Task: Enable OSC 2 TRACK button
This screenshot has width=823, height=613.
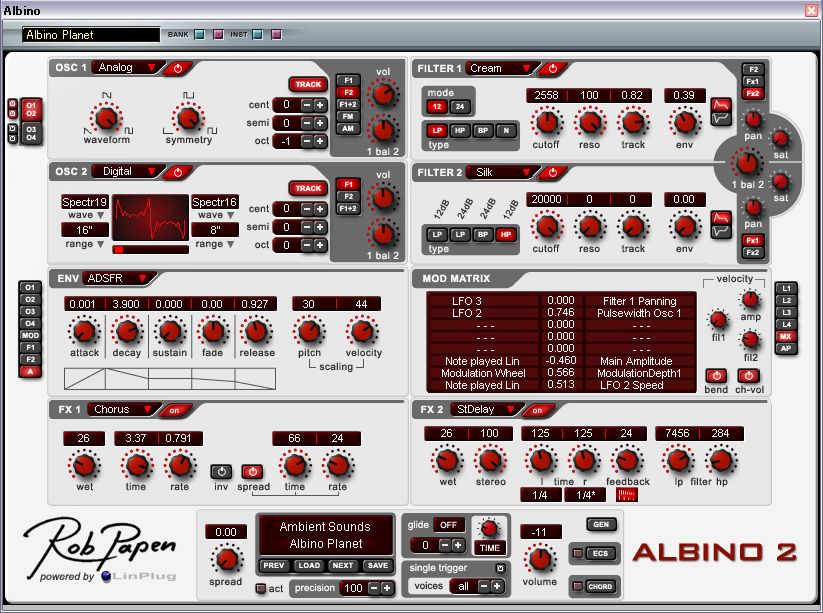Action: click(308, 188)
